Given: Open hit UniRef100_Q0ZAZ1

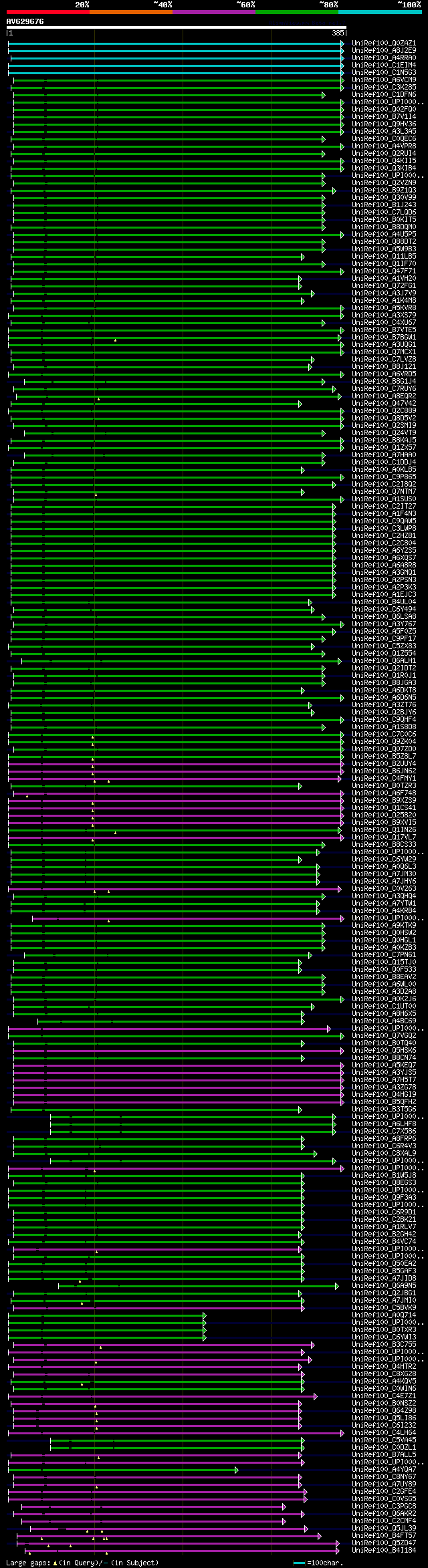Looking at the screenshot, I should tap(384, 43).
